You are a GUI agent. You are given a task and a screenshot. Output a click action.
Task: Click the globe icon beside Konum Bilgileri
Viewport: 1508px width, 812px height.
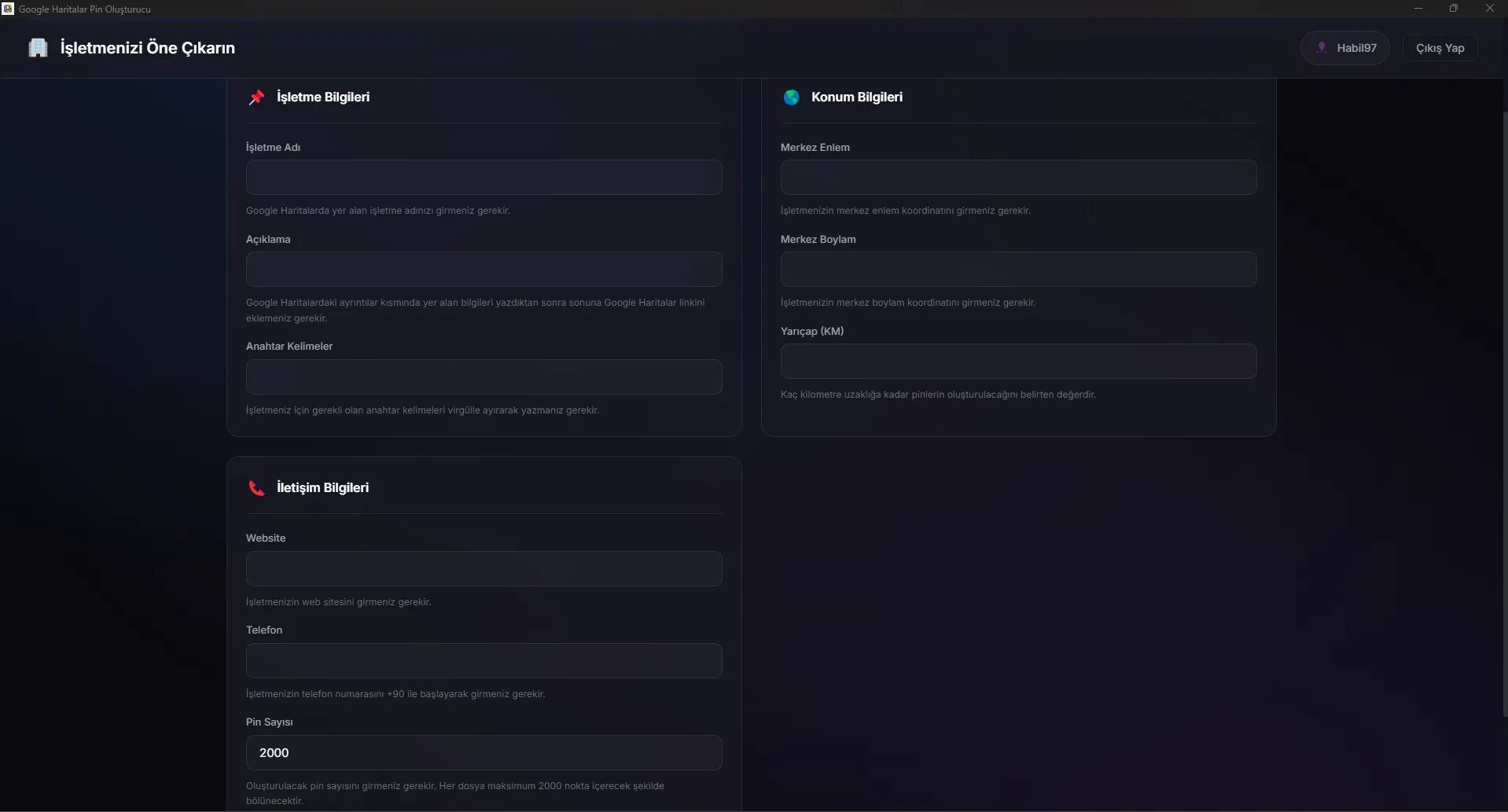(791, 97)
